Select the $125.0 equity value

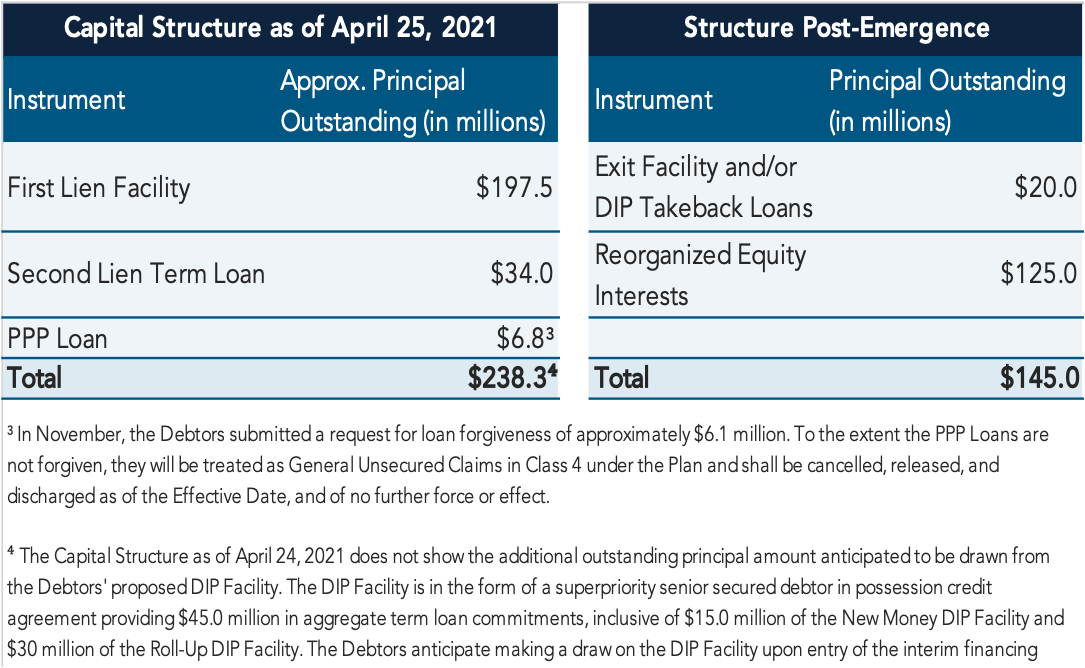(x=1038, y=273)
